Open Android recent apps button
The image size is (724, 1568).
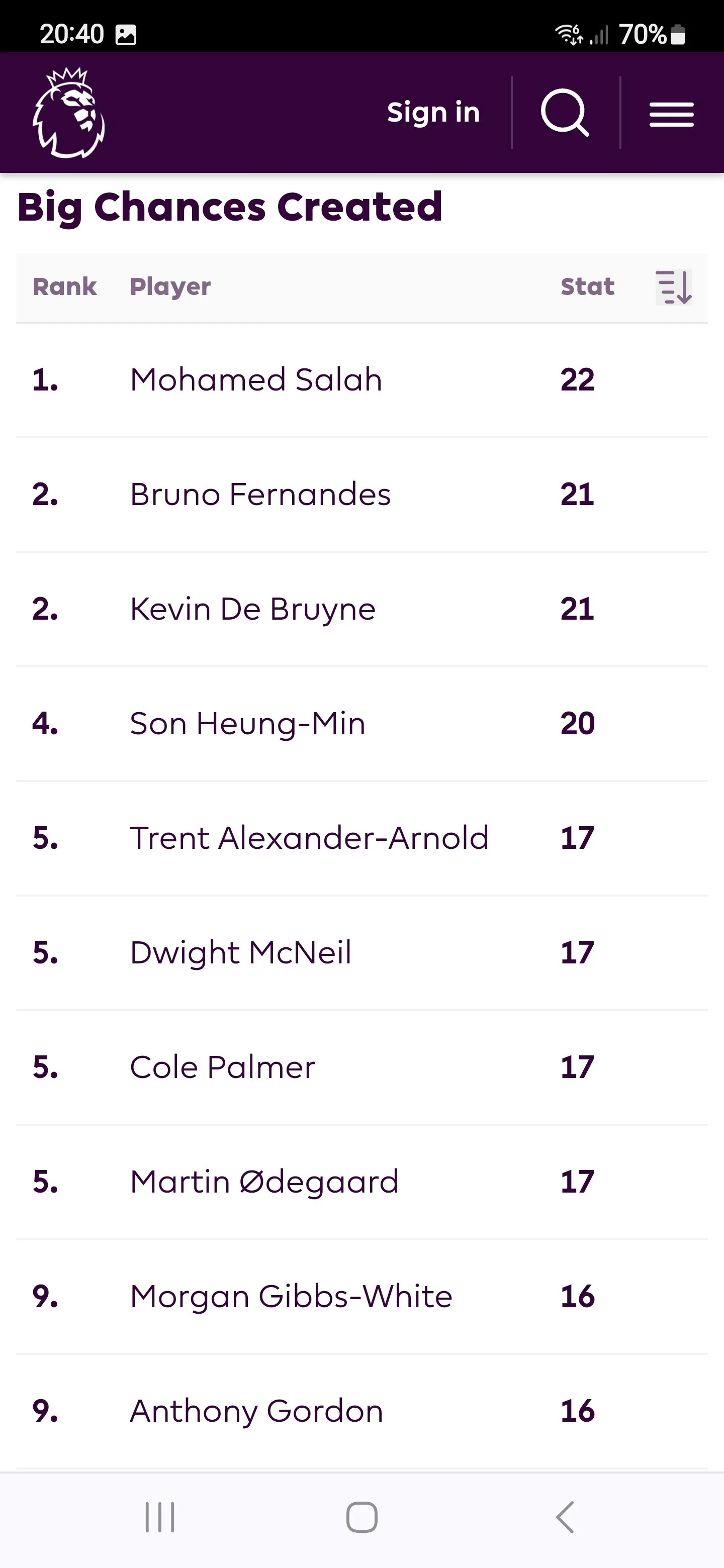click(x=159, y=1517)
